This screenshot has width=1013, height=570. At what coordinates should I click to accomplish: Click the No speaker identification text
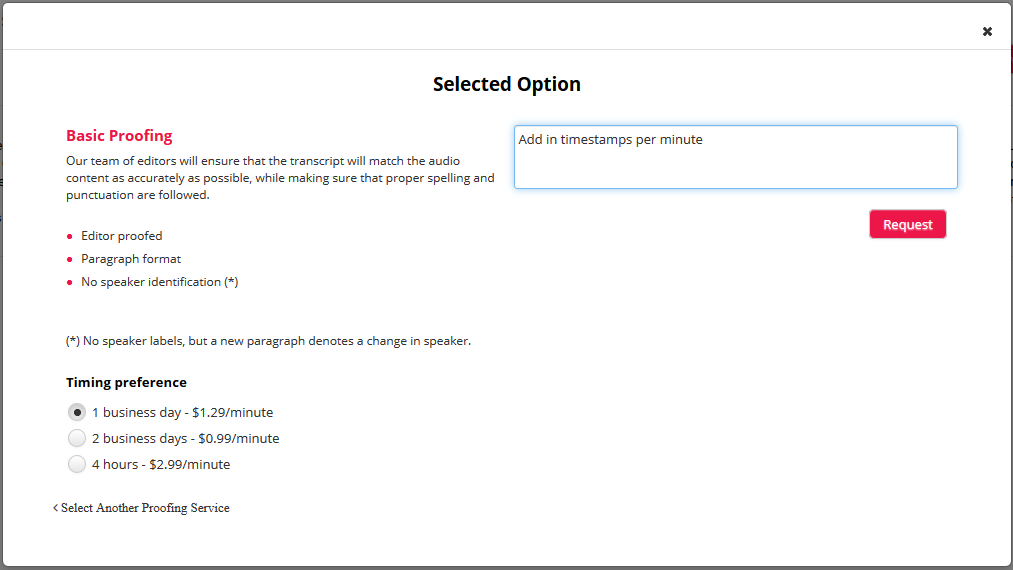click(x=160, y=282)
